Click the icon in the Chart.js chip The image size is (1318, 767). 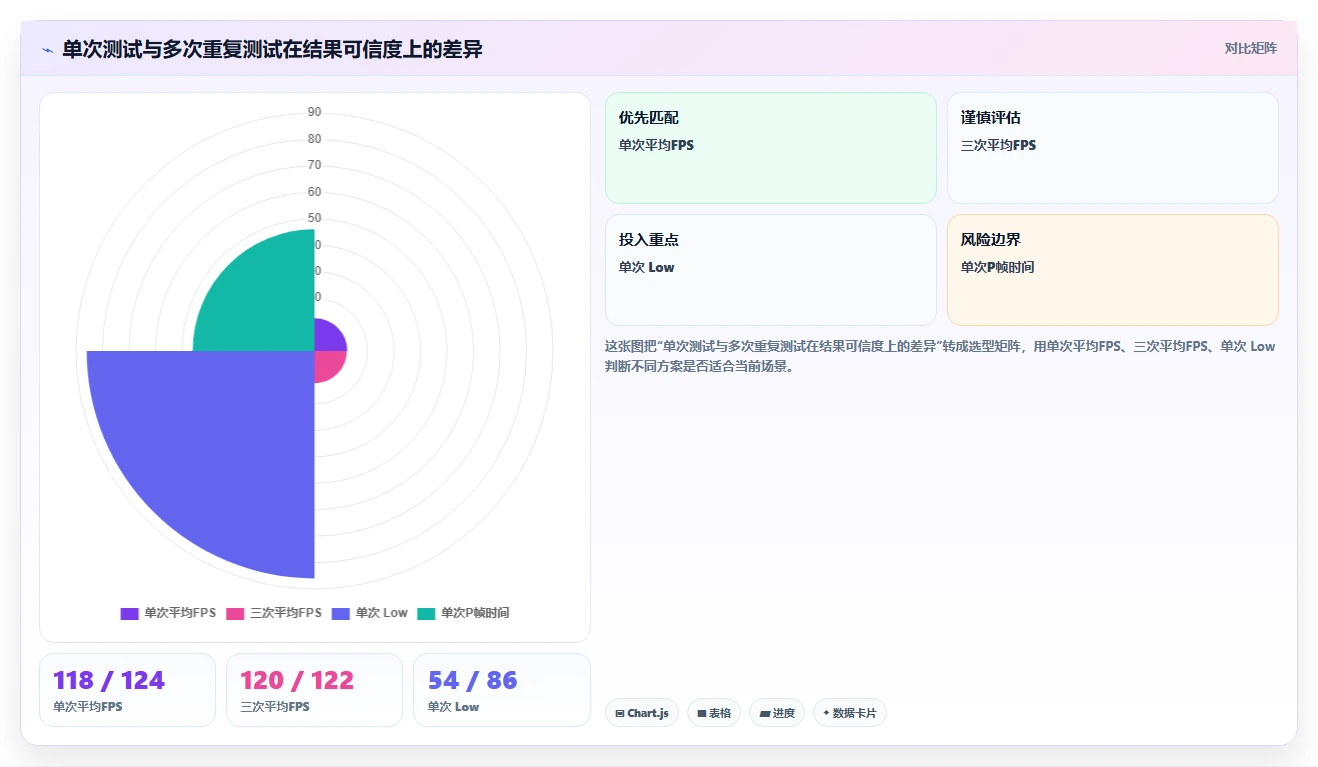pos(620,714)
